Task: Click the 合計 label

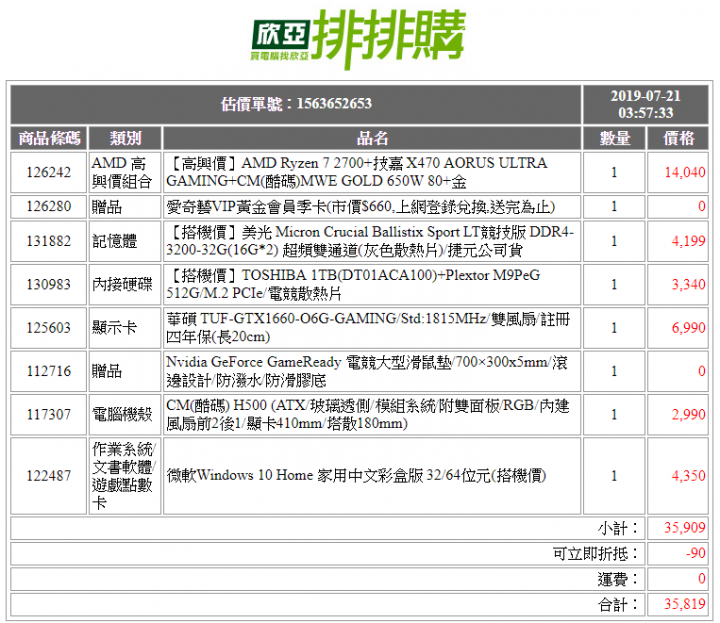Action: click(x=618, y=605)
